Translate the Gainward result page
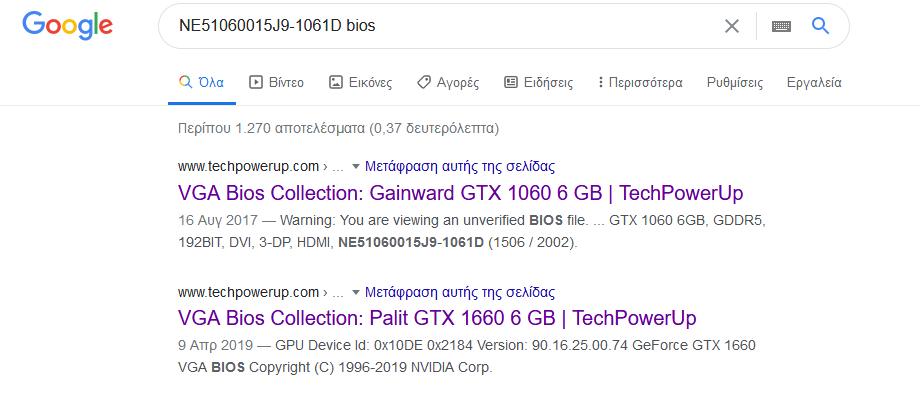 pyautogui.click(x=460, y=167)
